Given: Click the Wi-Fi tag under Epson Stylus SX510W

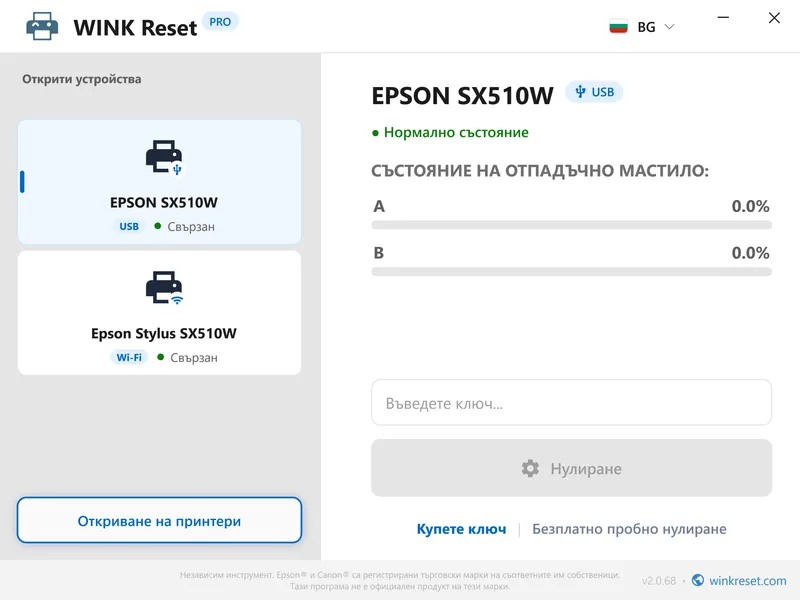Looking at the screenshot, I should coord(129,358).
